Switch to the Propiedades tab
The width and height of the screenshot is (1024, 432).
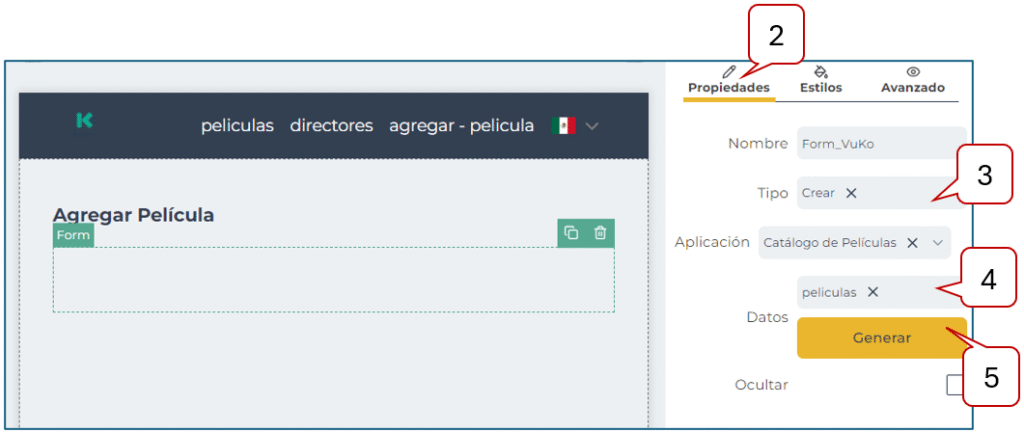(x=729, y=80)
